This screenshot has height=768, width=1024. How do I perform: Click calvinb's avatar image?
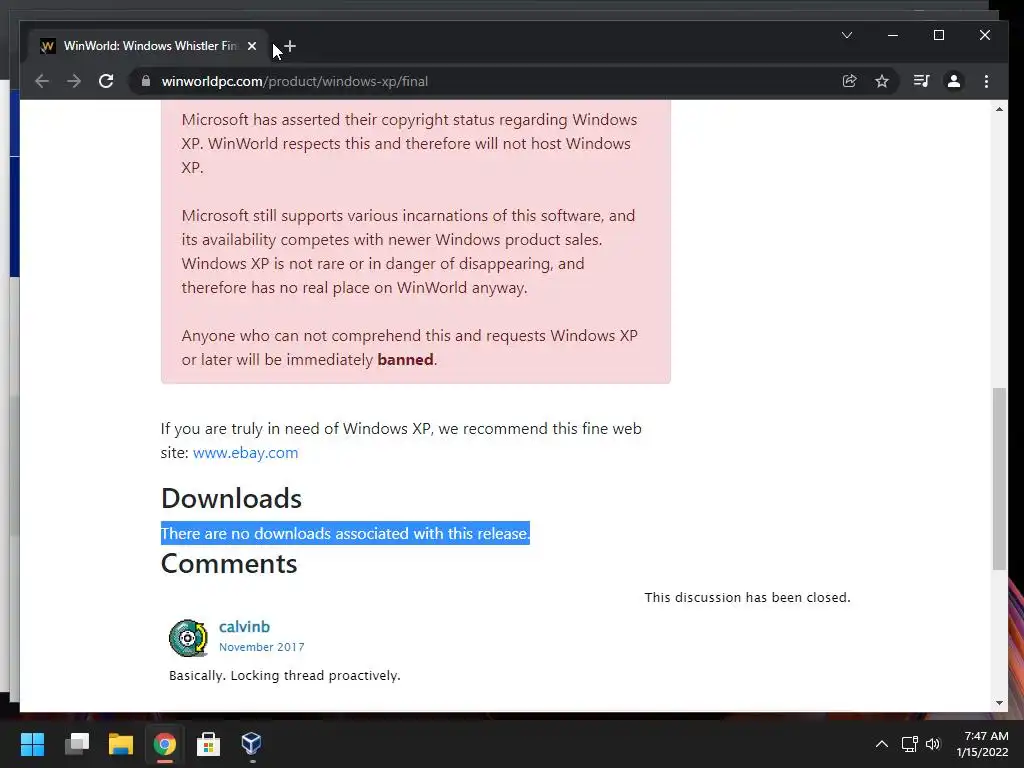[x=188, y=637]
